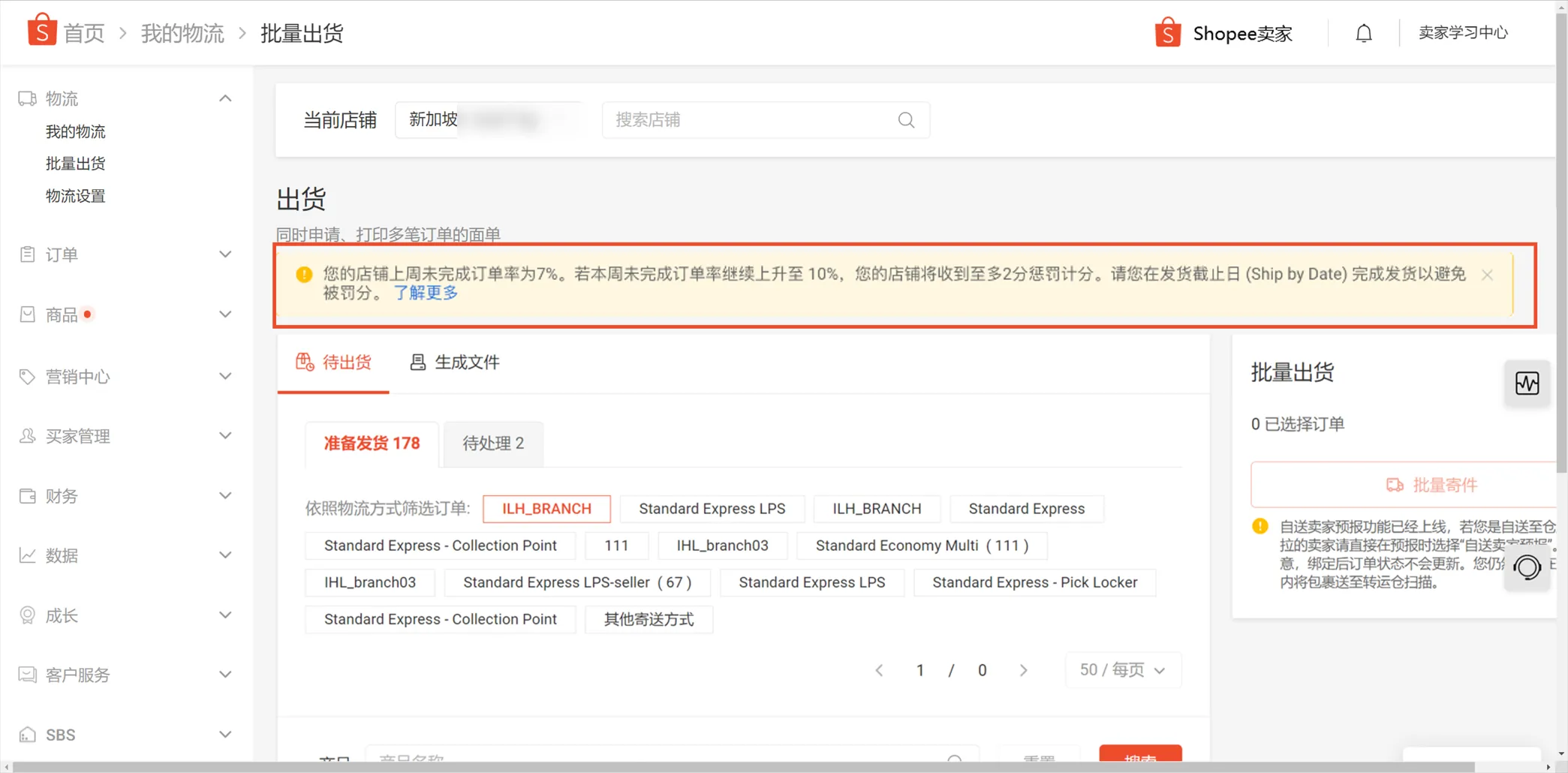
Task: Click the magnifier icon in 搜索店铺 box
Action: [904, 120]
